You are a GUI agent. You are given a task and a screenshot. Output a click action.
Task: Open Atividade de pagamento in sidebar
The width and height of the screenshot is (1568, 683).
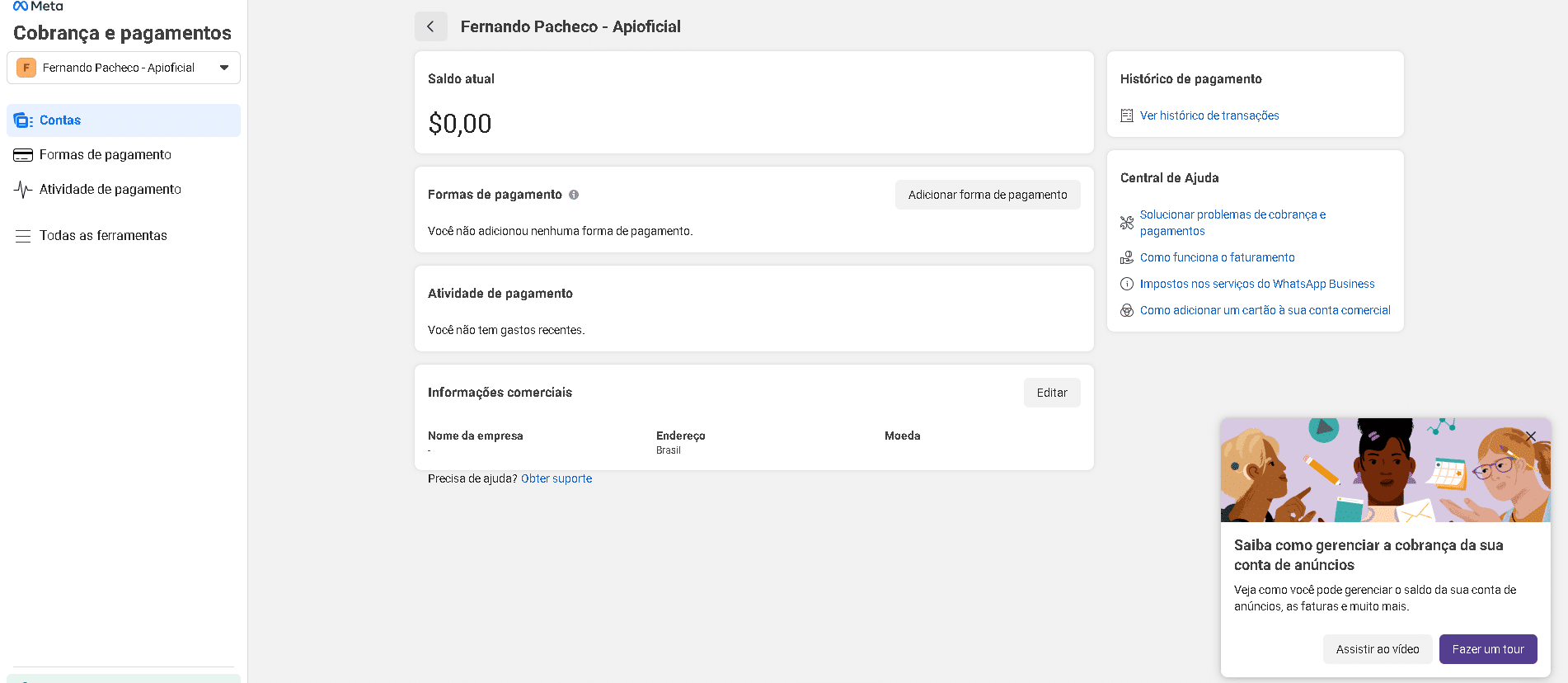124,190
